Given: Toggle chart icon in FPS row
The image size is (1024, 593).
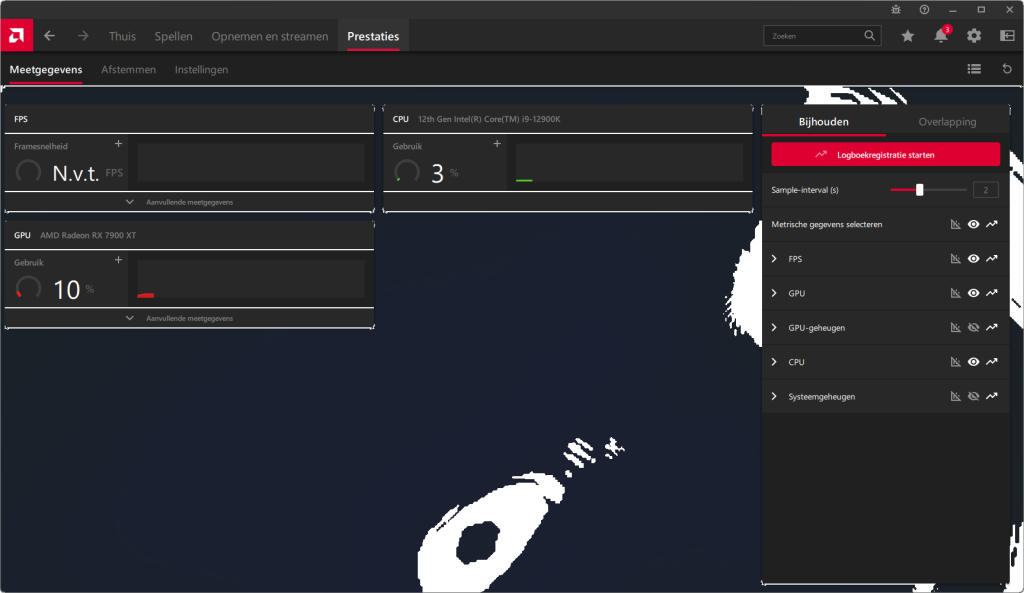Looking at the screenshot, I should click(955, 259).
